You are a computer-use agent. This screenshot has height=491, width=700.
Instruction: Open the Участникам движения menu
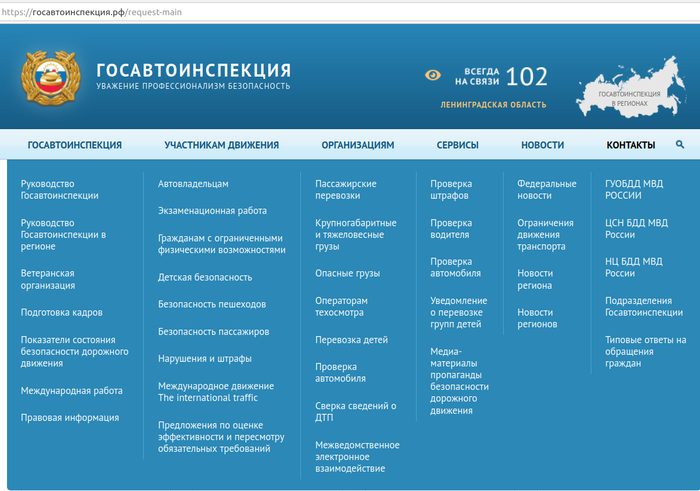pyautogui.click(x=221, y=145)
